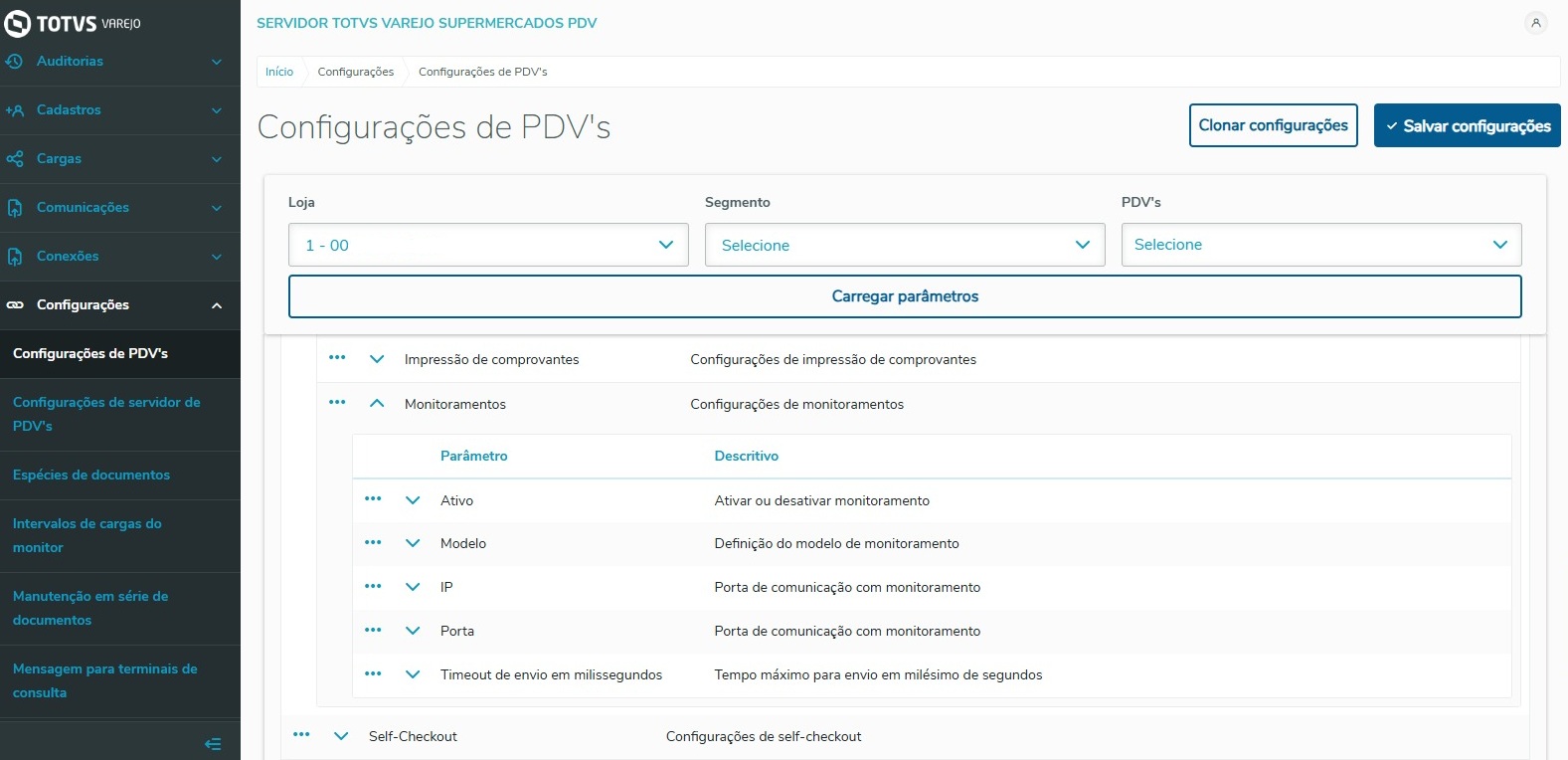Open options dots for Porta parameter

pos(373,630)
